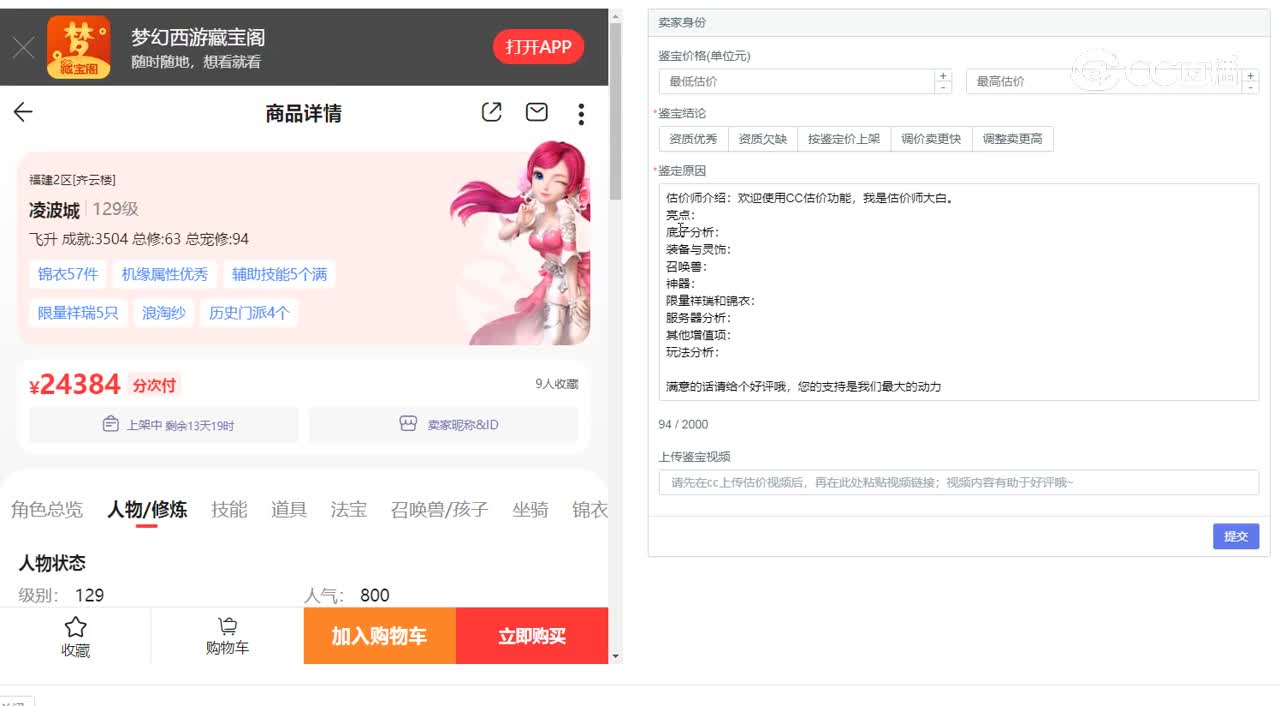Click the 历史门派4个 tag
The image size is (1280, 706).
(x=249, y=313)
